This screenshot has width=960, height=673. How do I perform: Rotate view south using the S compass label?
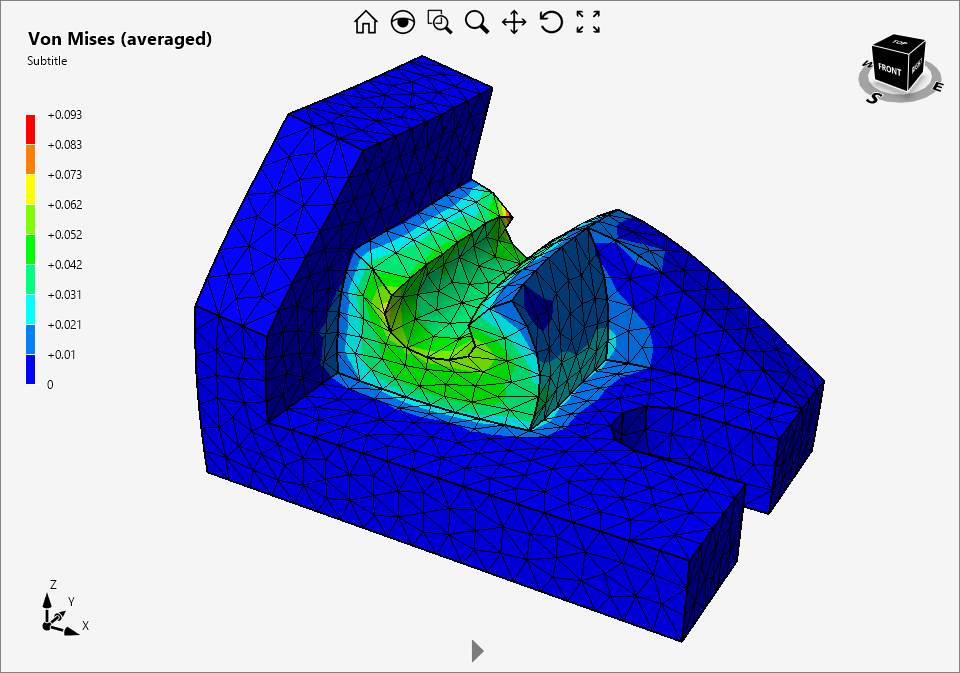(x=874, y=97)
